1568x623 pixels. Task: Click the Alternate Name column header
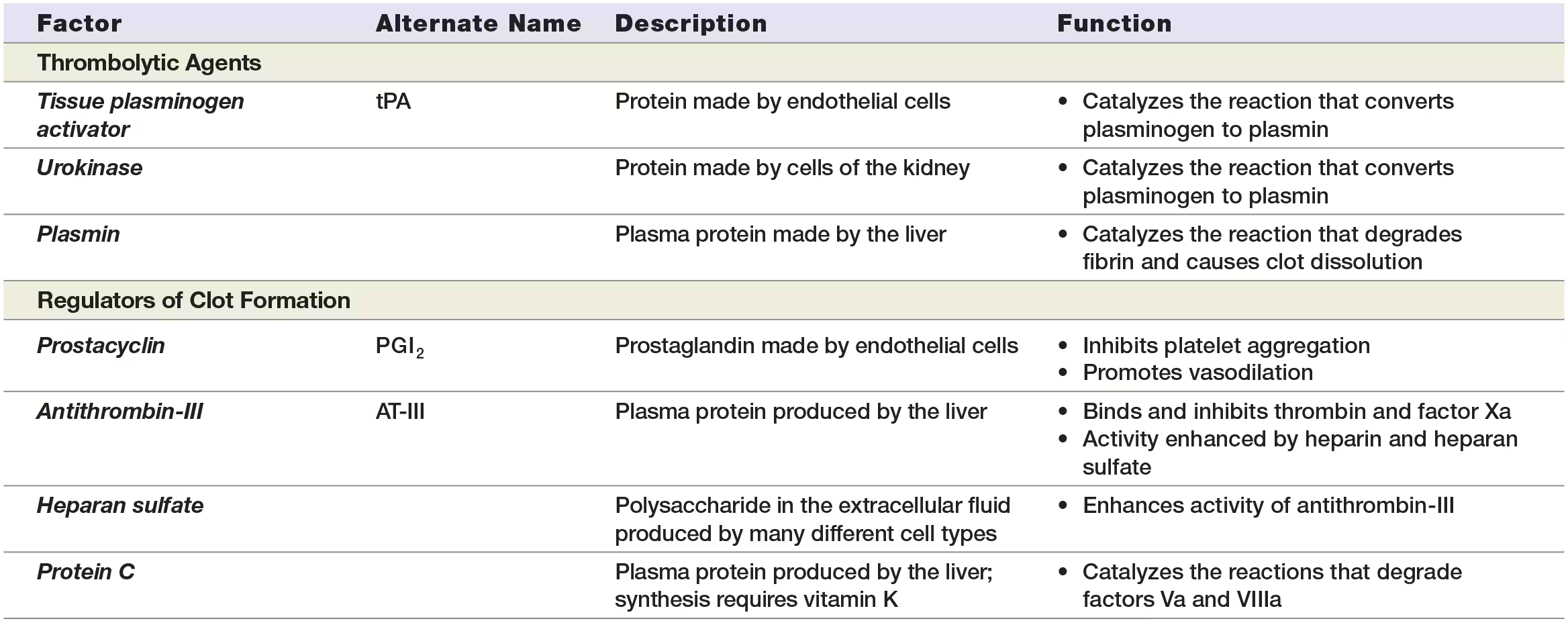pos(478,23)
